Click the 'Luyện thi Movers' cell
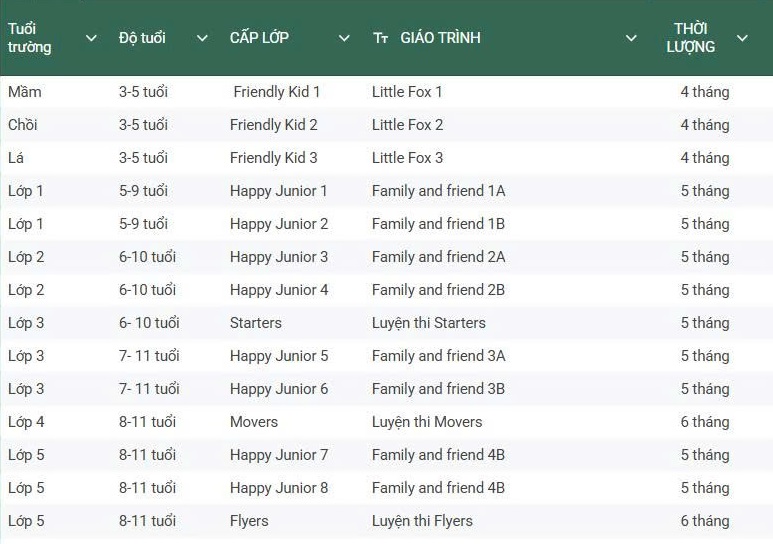The width and height of the screenshot is (773, 544). coord(427,422)
